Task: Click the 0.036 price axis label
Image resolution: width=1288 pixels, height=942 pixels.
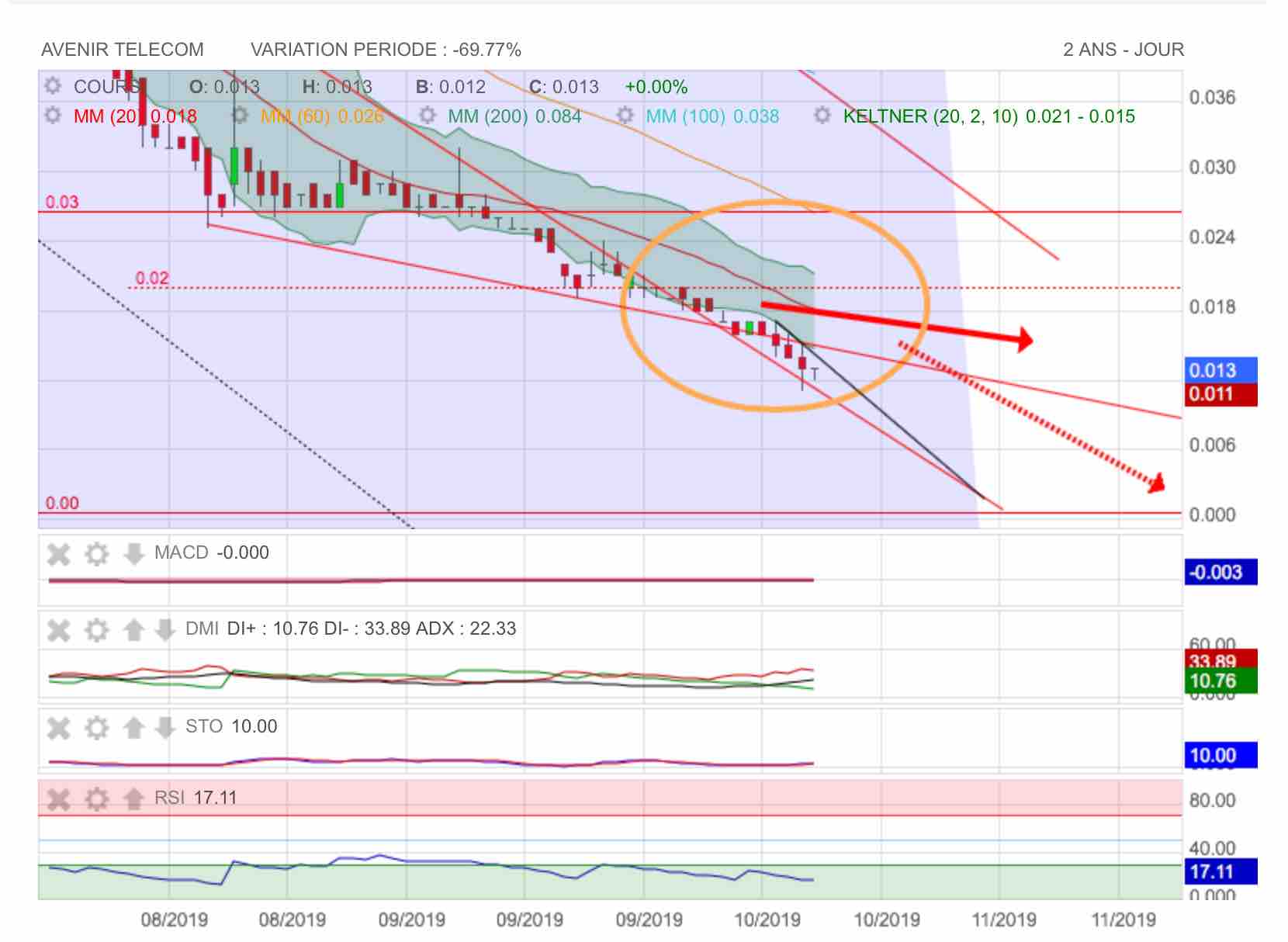Action: point(1213,99)
